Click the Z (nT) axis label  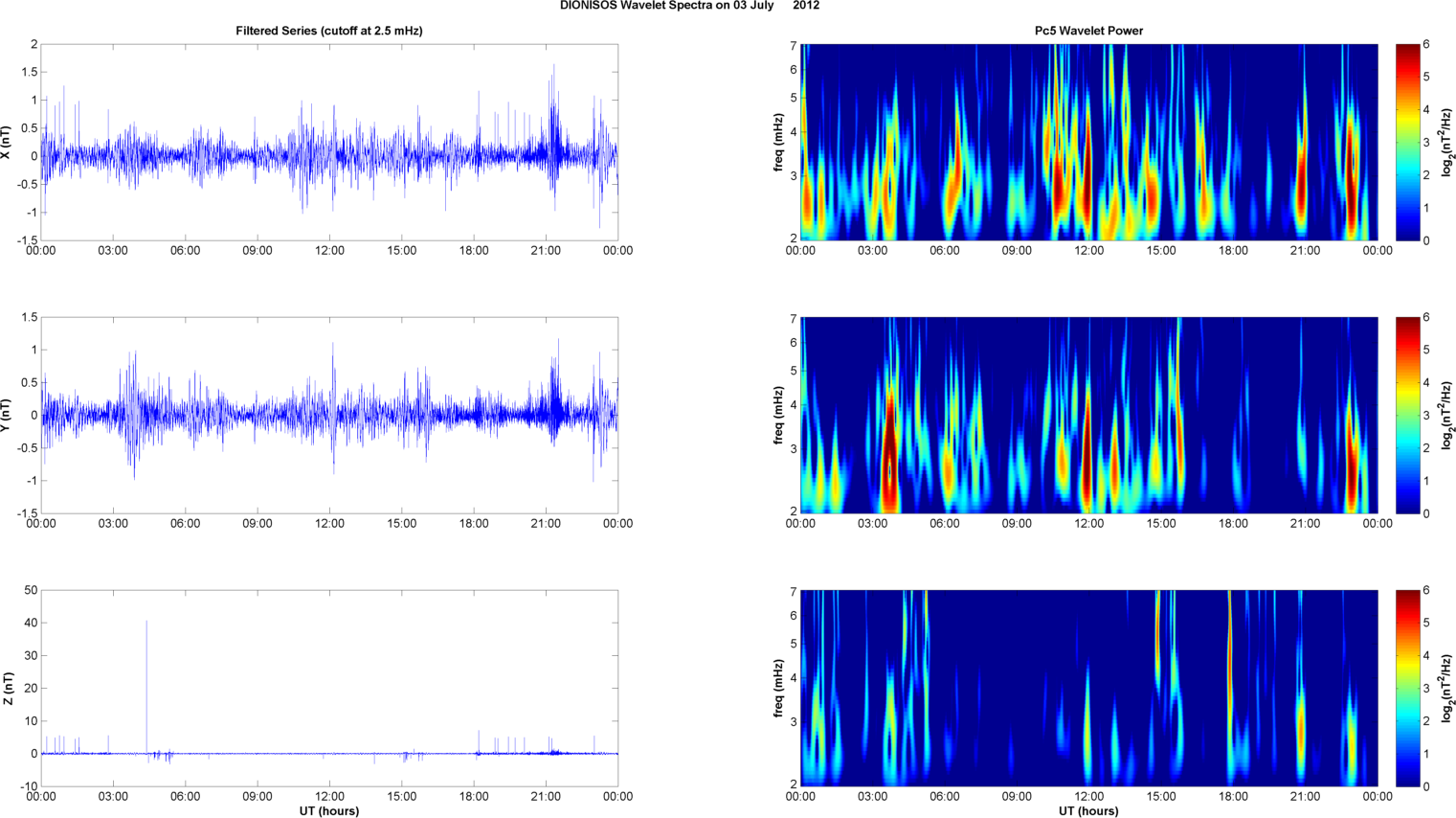click(8, 688)
